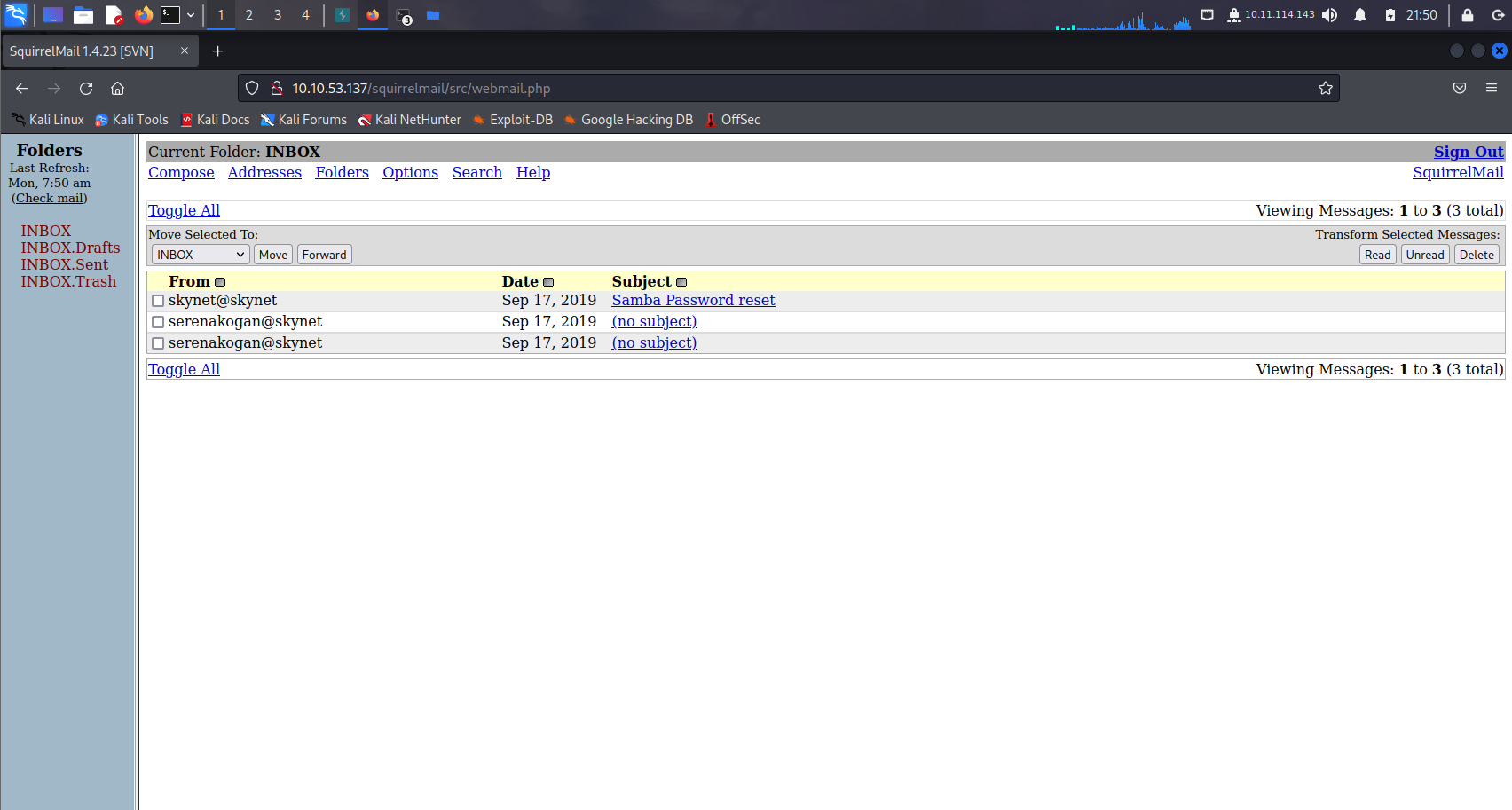Go forward in browser history

54,88
